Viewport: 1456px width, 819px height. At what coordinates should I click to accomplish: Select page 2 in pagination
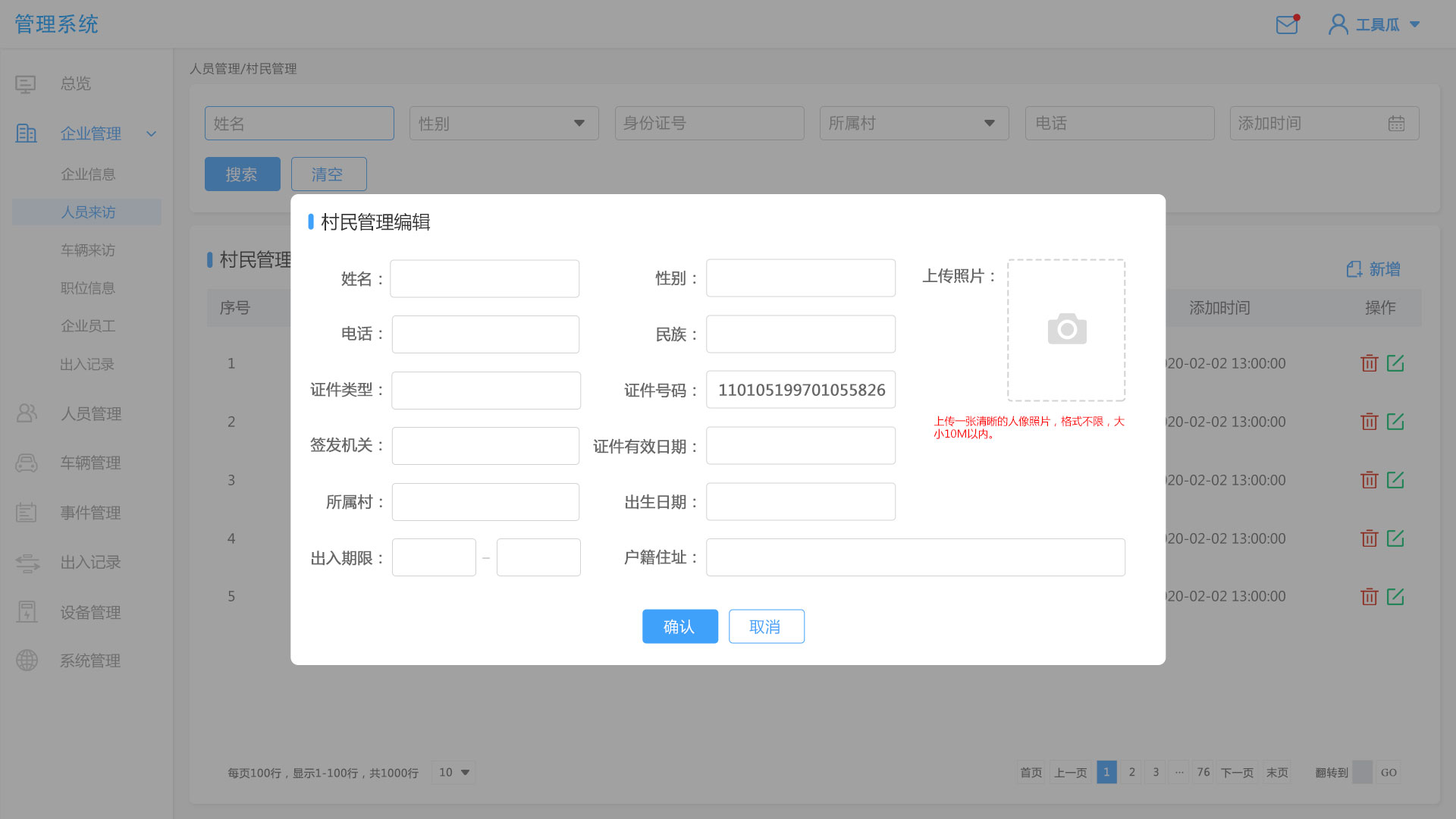(x=1131, y=772)
